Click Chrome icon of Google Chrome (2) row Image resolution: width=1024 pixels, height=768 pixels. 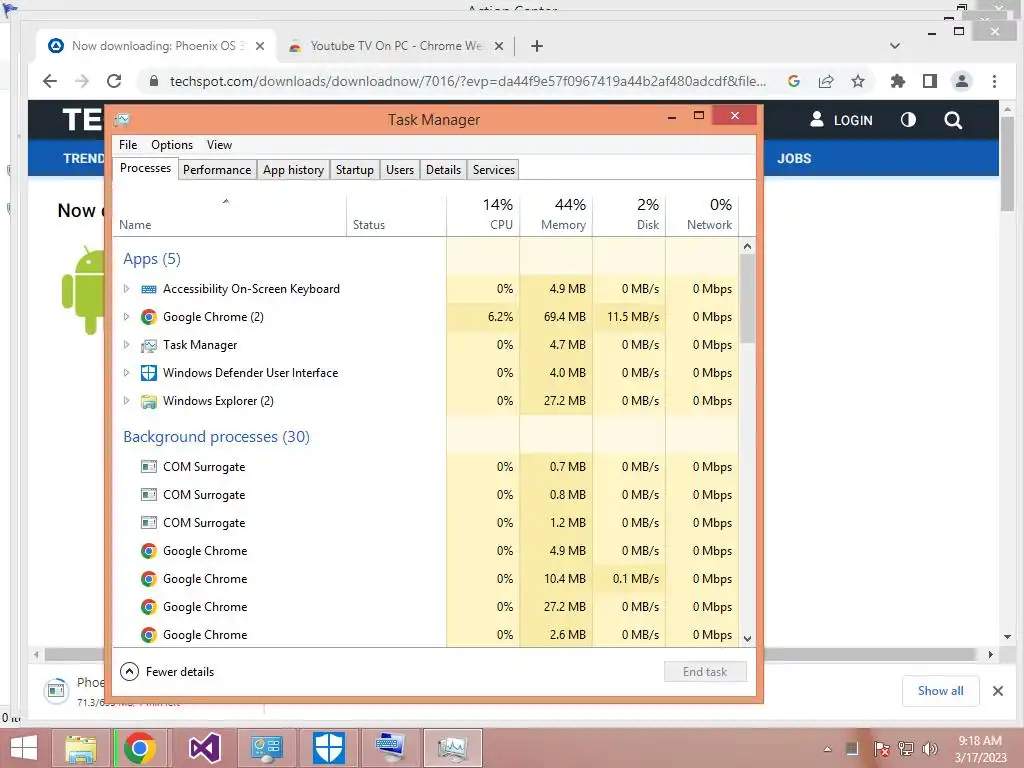pos(149,317)
